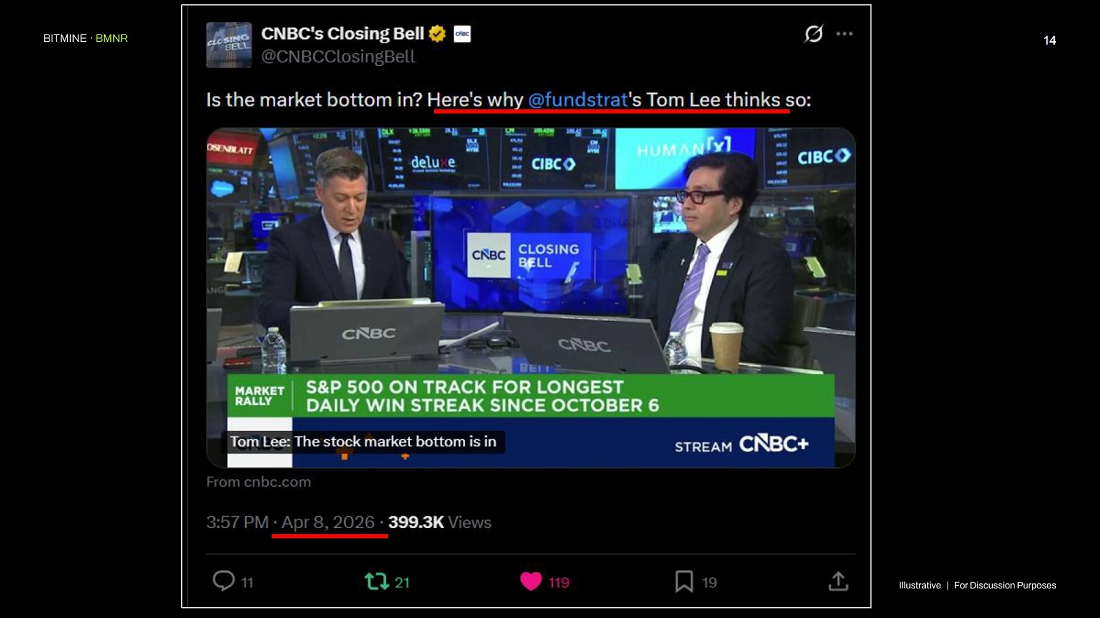Click the 399.3K Views count
The width and height of the screenshot is (1100, 618).
pos(440,523)
